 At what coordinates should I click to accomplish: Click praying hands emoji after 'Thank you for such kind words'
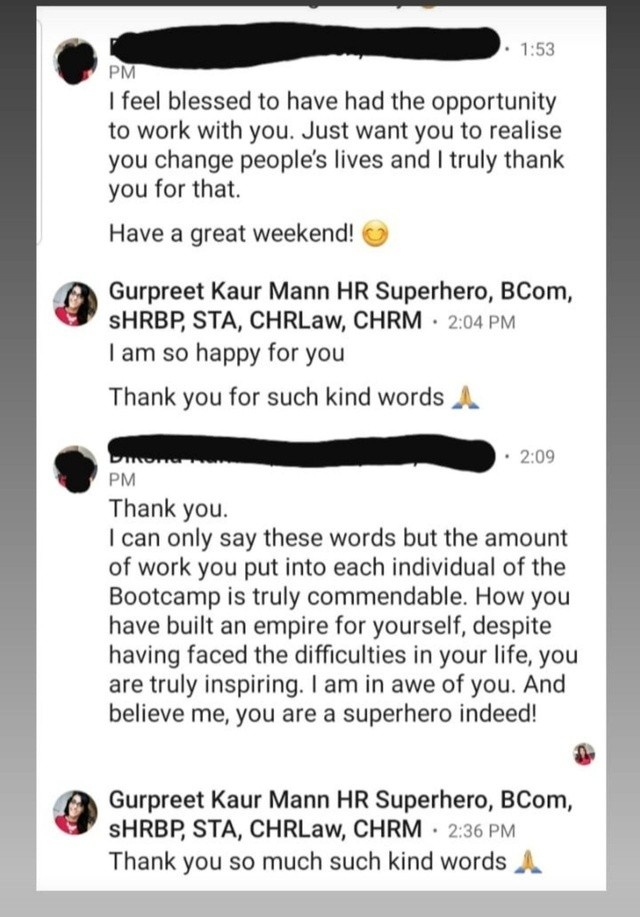click(x=466, y=398)
